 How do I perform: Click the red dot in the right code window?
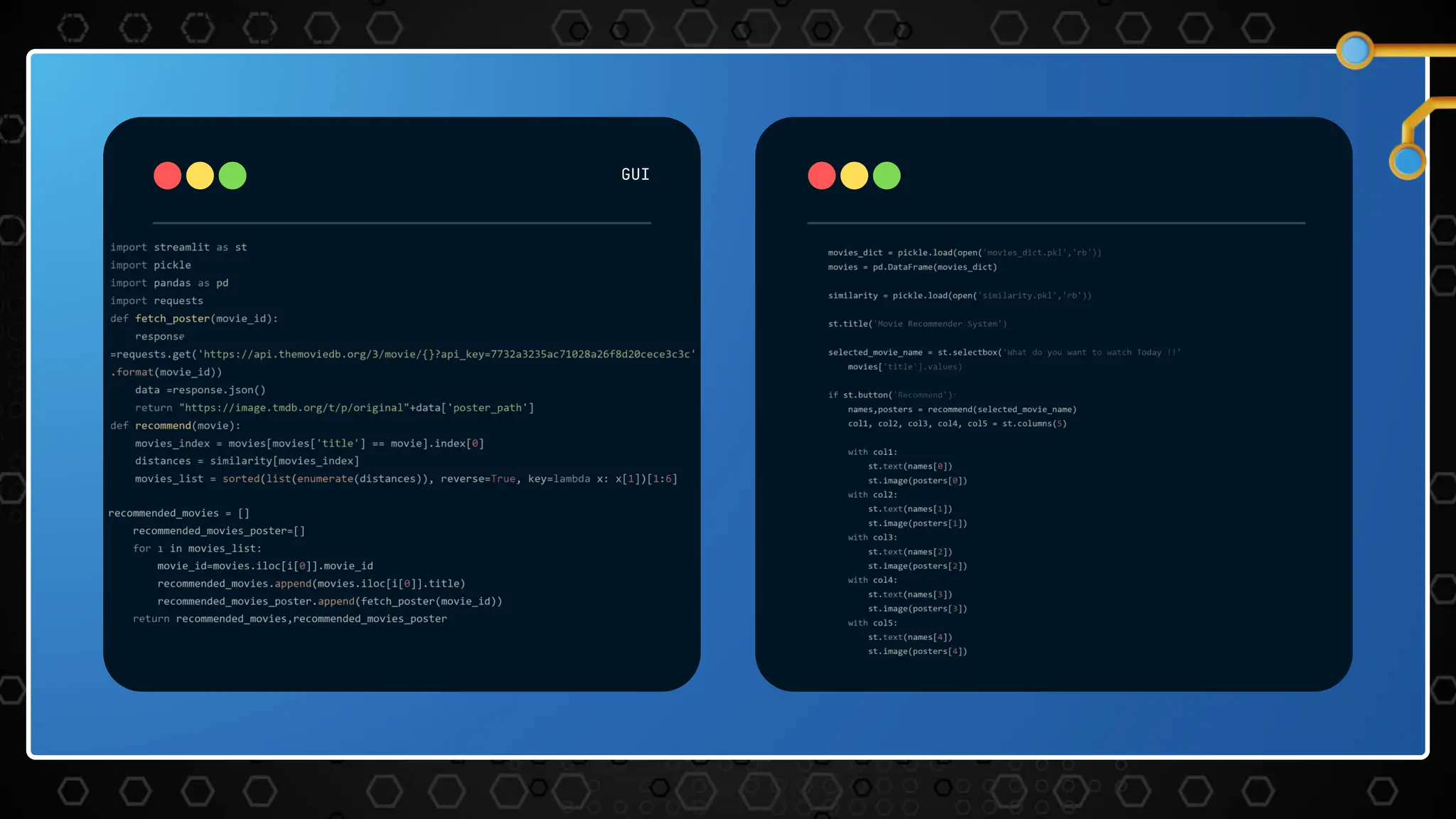coord(822,176)
